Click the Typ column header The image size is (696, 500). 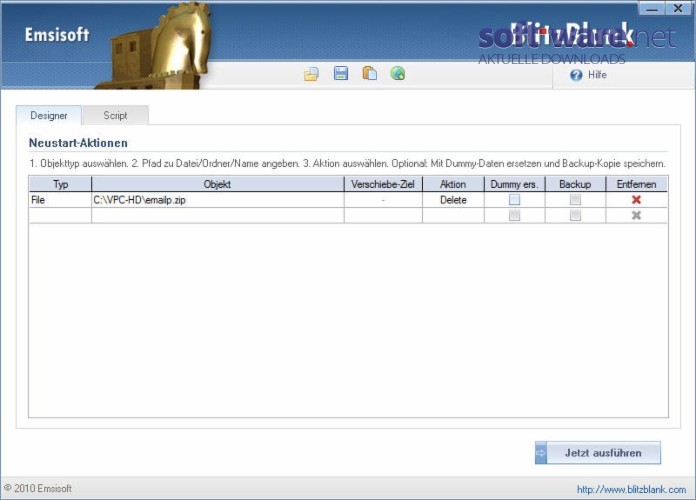(x=60, y=184)
